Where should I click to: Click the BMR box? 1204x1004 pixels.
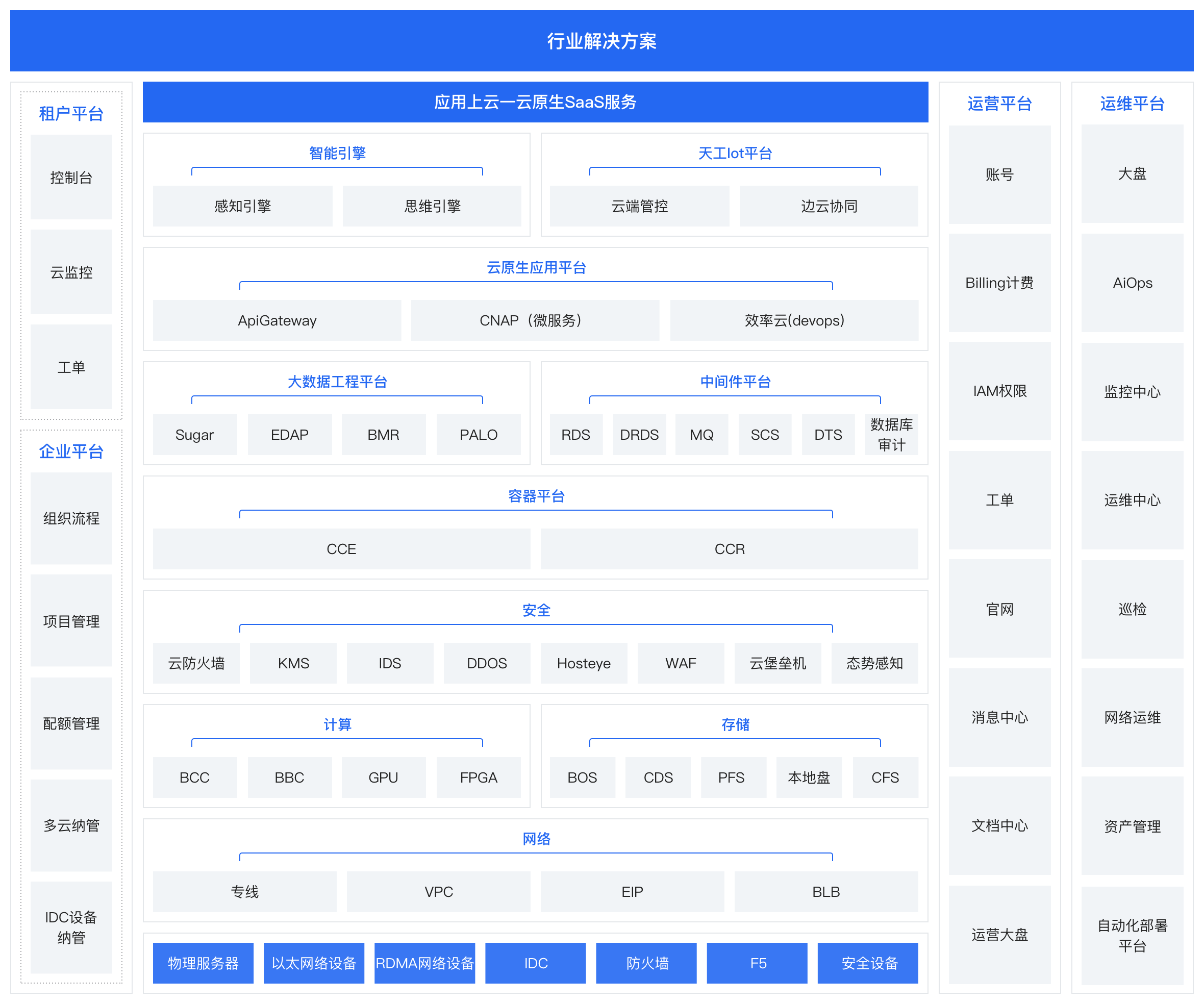click(x=384, y=435)
